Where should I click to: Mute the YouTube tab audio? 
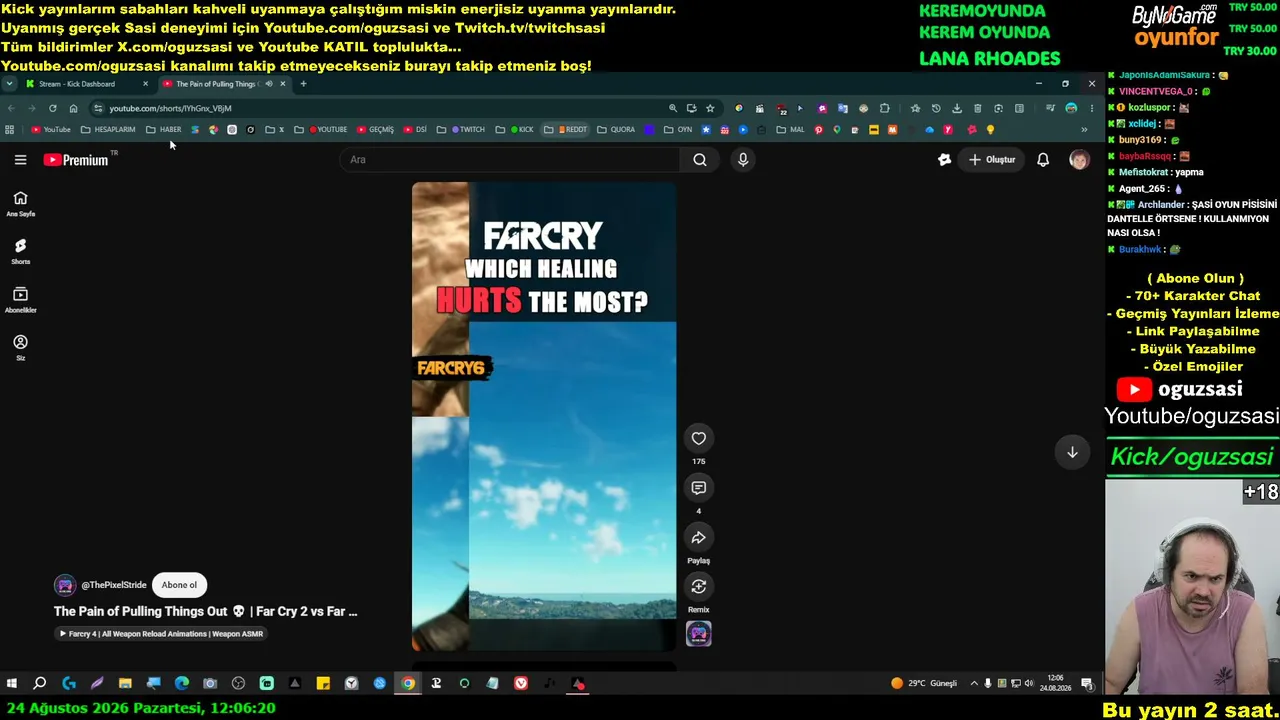point(269,84)
